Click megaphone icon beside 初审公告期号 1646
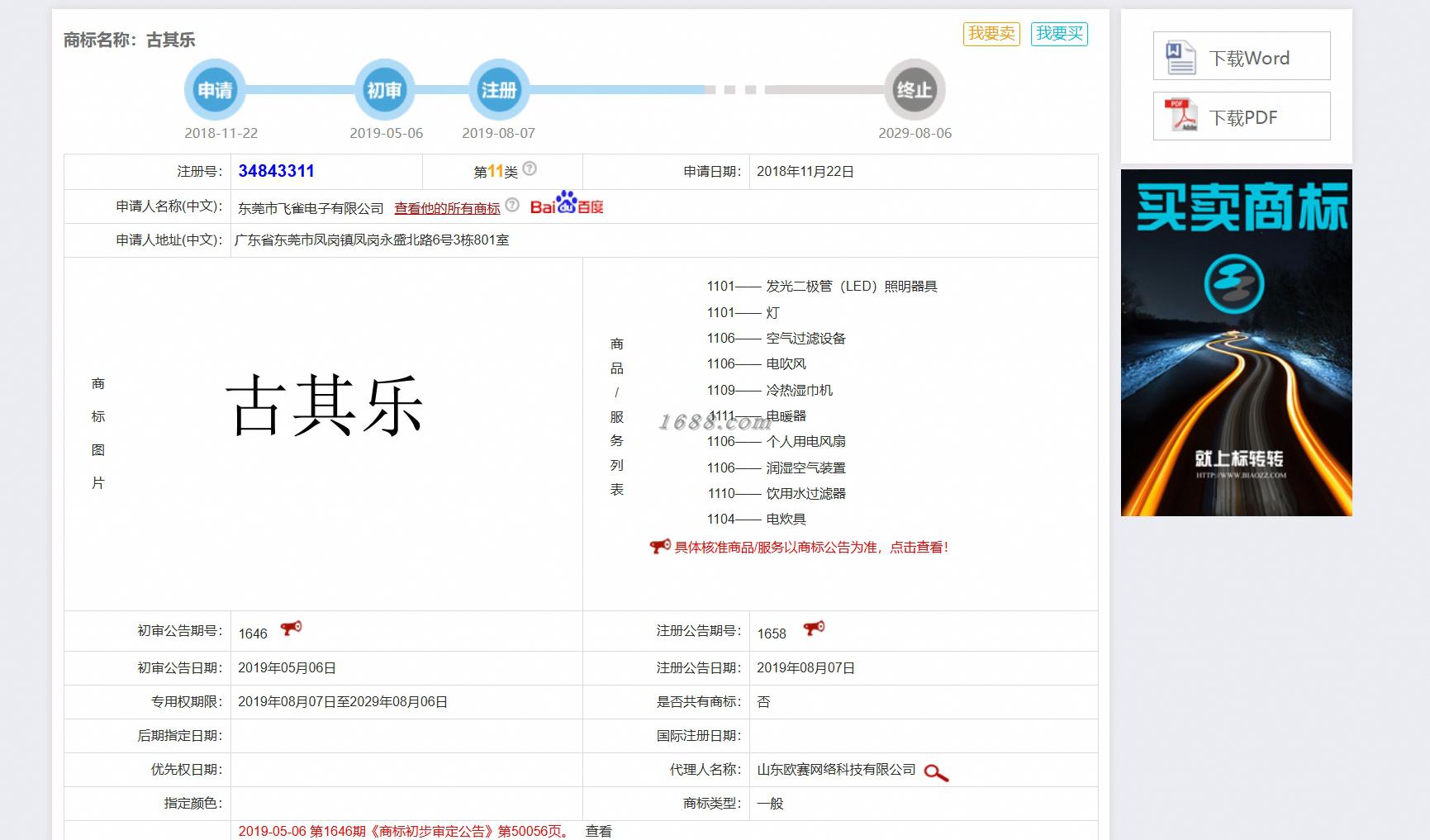 click(292, 629)
